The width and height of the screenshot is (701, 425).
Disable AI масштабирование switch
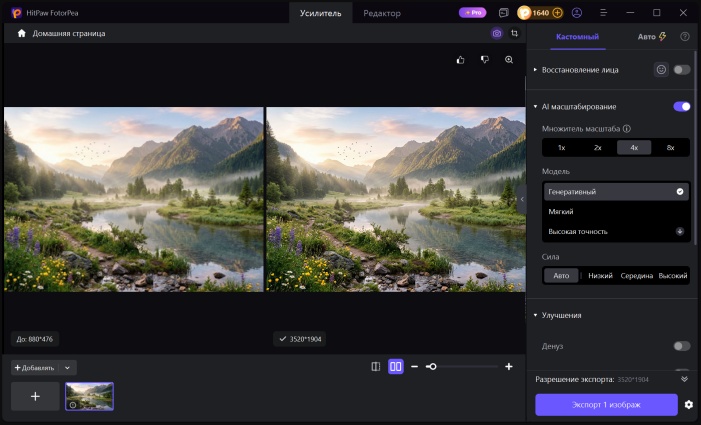click(682, 107)
